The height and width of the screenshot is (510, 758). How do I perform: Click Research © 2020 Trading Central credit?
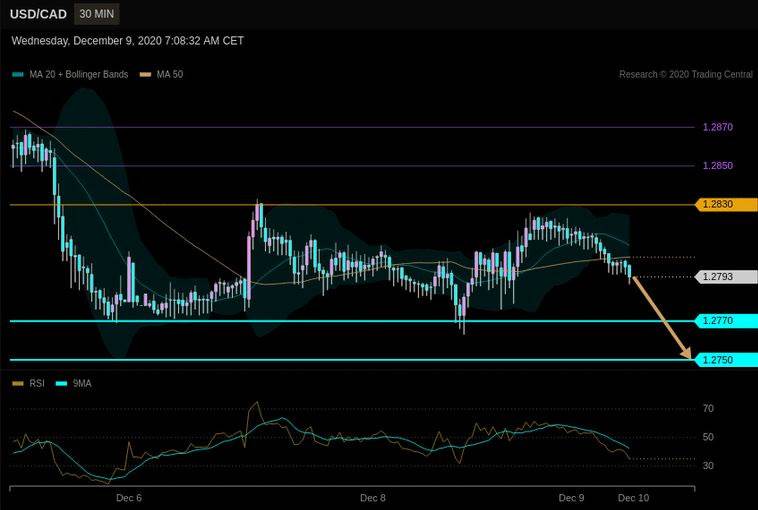685,74
